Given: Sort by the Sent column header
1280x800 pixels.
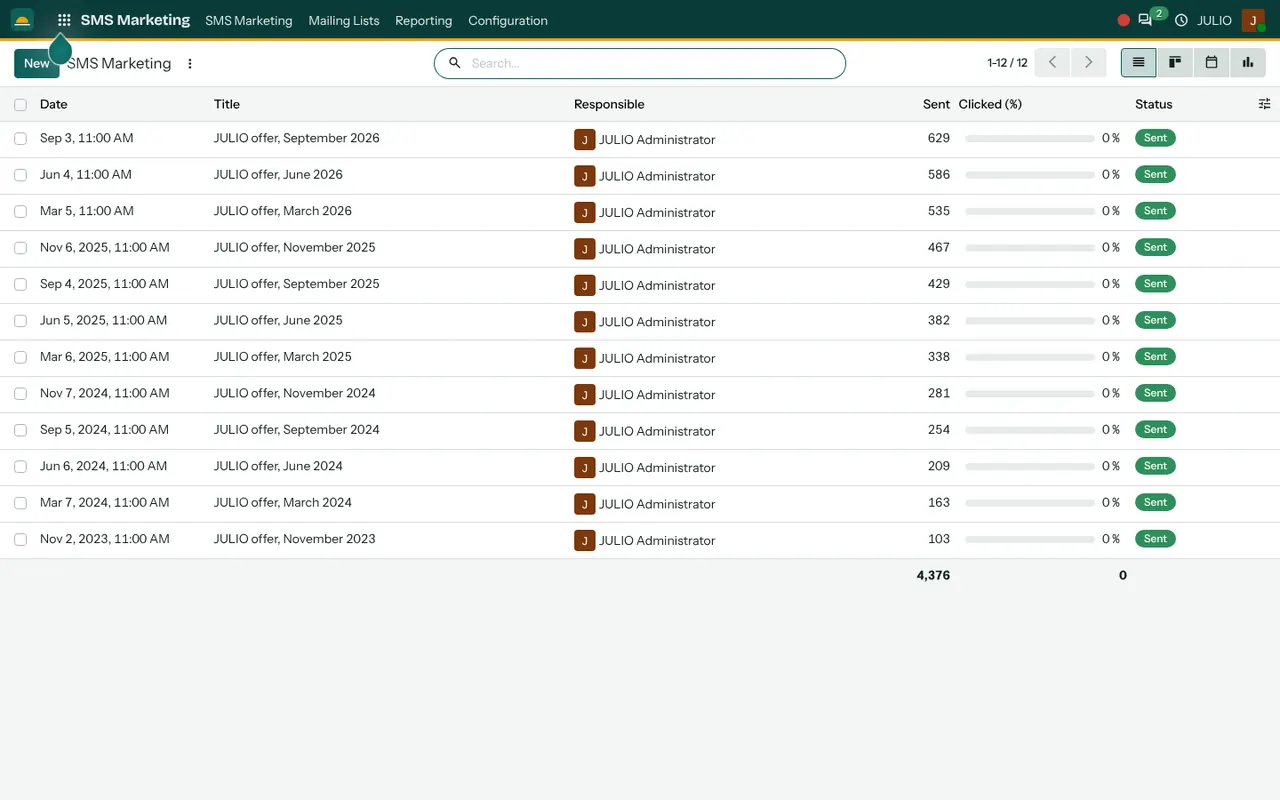Looking at the screenshot, I should click(x=936, y=104).
